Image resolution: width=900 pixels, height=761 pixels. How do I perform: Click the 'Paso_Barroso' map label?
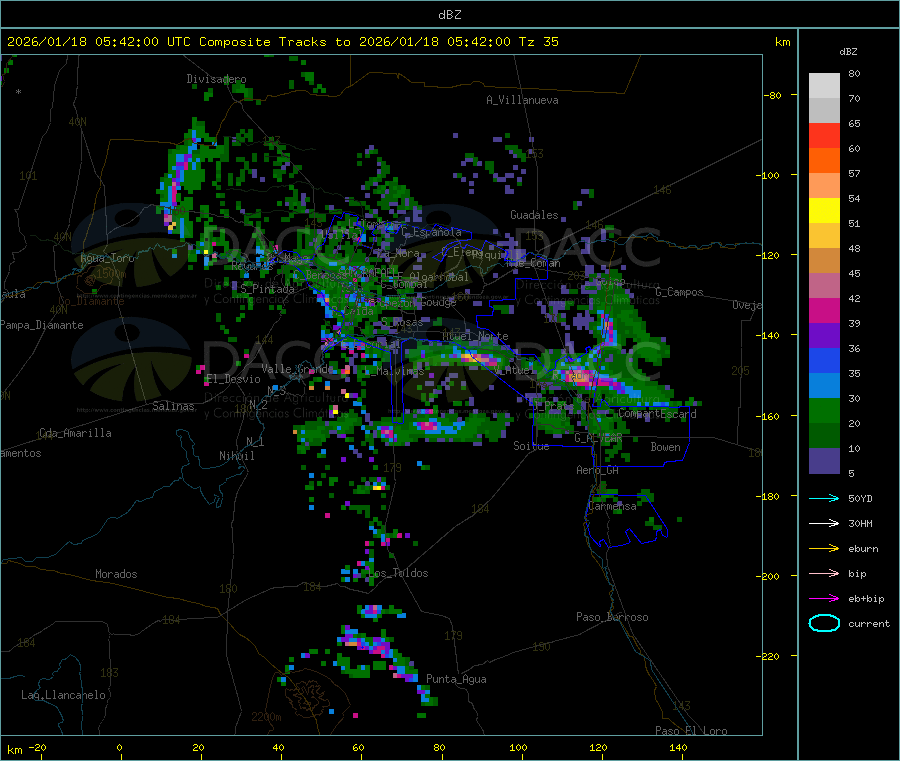[612, 617]
